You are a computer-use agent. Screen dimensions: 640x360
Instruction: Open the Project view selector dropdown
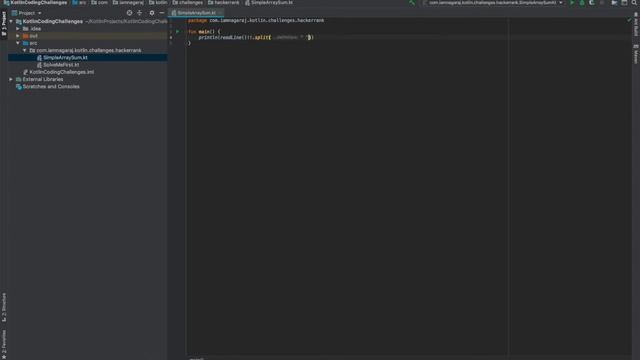pos(27,13)
